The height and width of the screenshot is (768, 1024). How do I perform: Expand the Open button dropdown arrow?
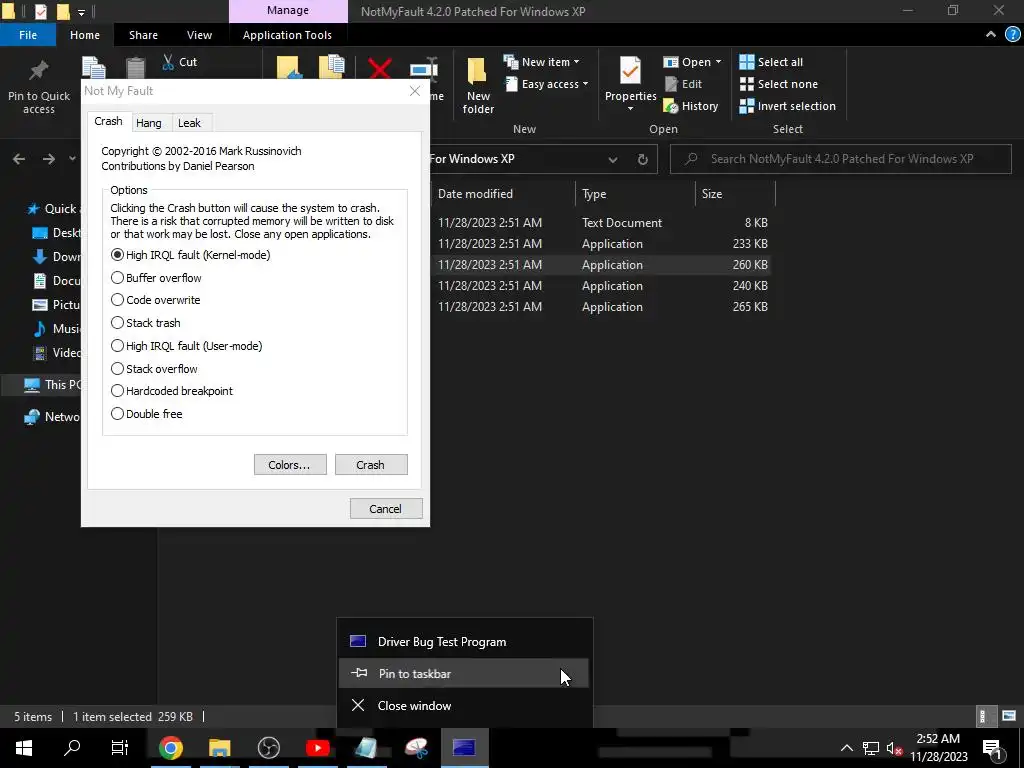[x=718, y=62]
